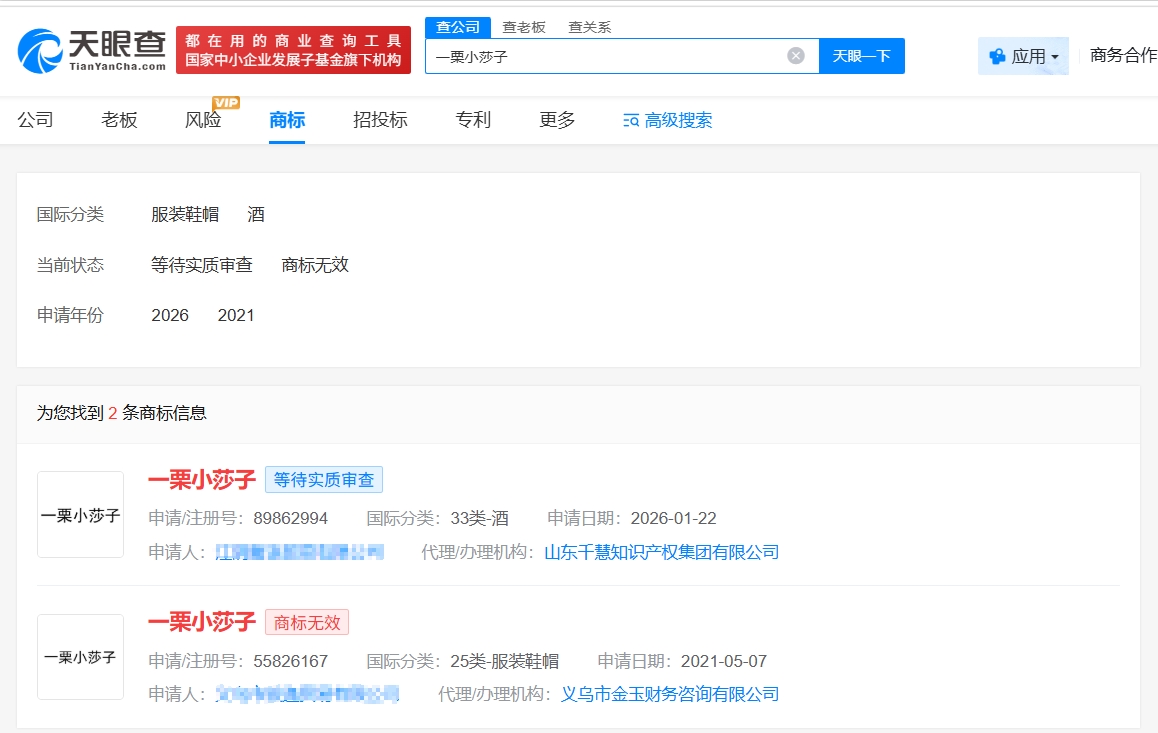Select the 商标 results tab

tap(287, 120)
